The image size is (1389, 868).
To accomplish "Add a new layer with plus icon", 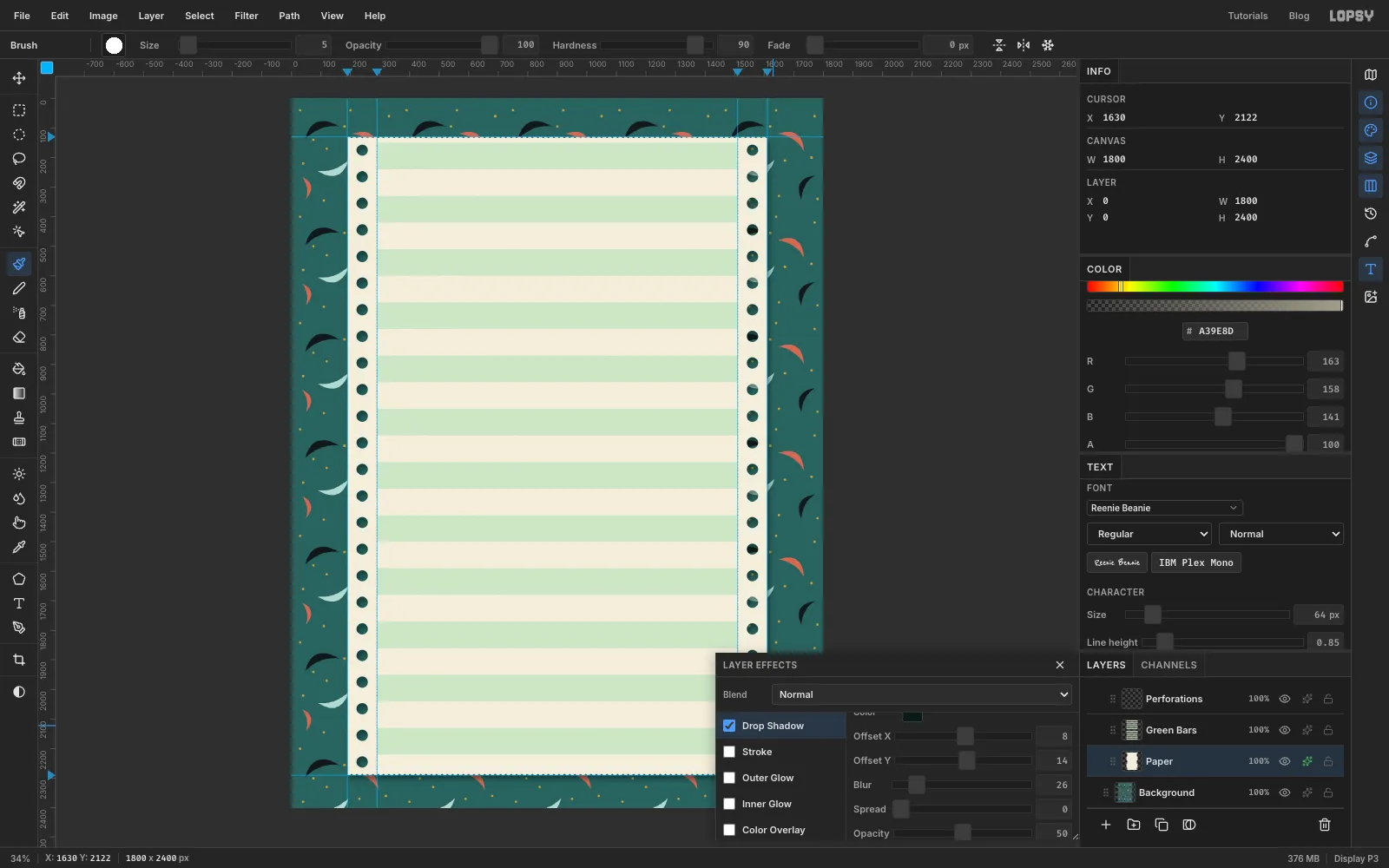I will tap(1106, 825).
